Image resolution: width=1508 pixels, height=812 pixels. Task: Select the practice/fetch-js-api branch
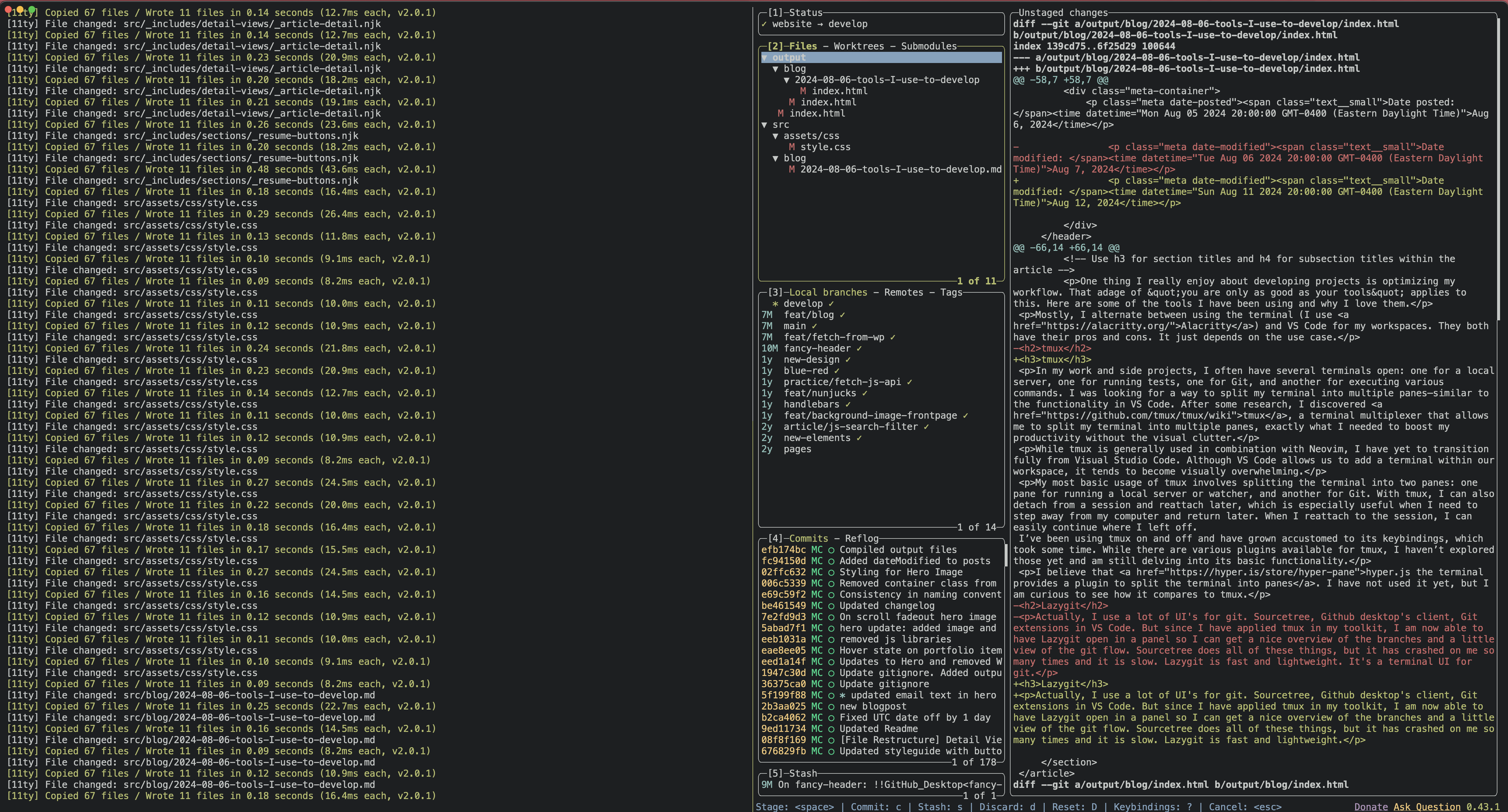[x=842, y=382]
